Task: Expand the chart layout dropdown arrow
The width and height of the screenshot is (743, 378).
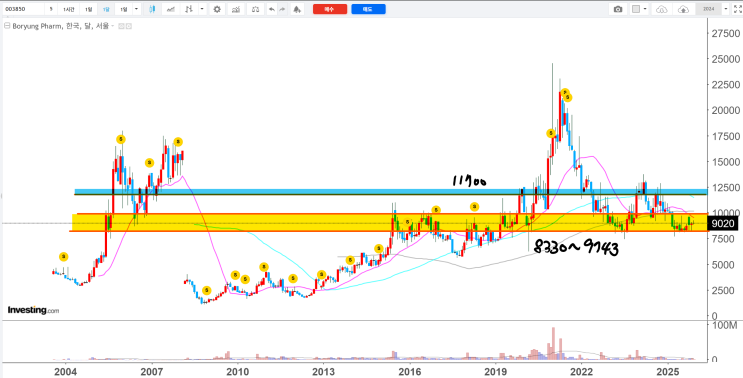Action: tap(646, 9)
